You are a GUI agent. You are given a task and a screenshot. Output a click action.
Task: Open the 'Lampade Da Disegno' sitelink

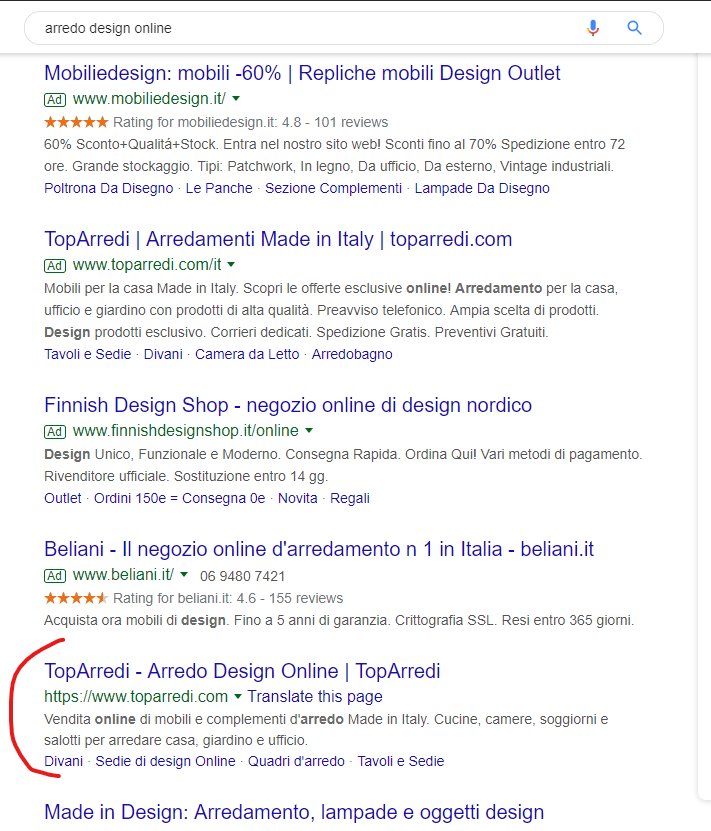(x=482, y=188)
